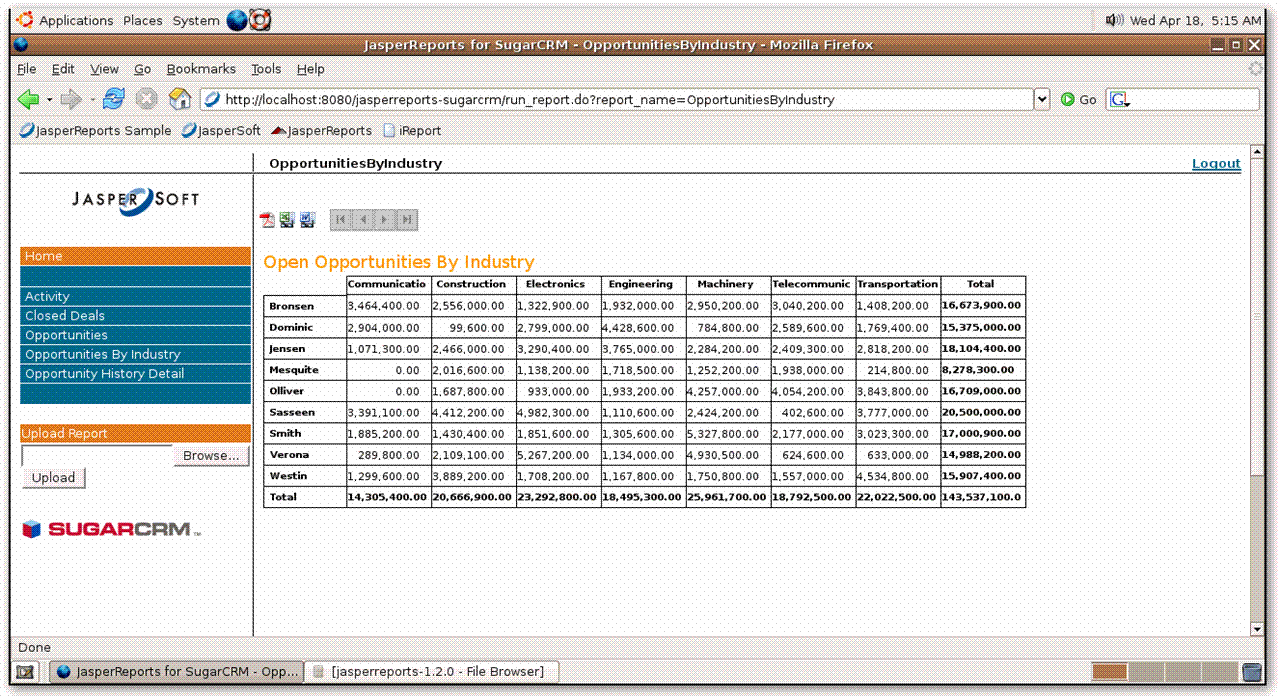Open the File menu

tap(27, 69)
